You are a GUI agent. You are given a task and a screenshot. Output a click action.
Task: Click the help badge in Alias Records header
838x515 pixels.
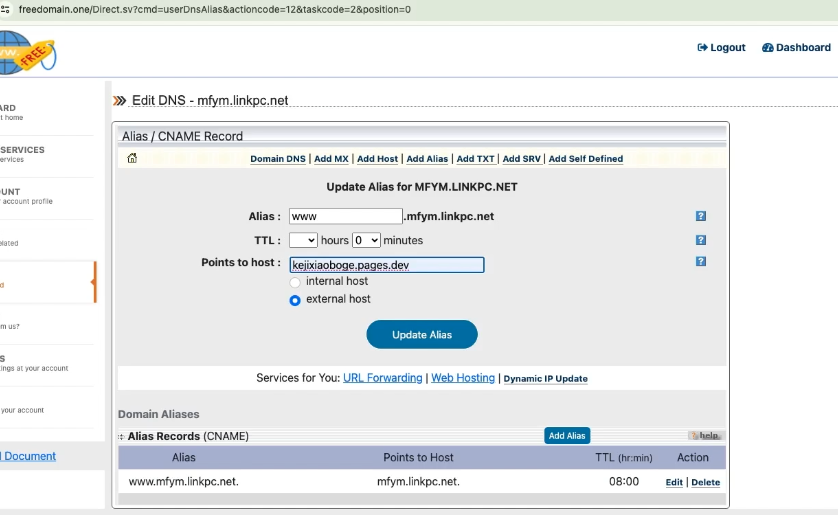tap(705, 436)
